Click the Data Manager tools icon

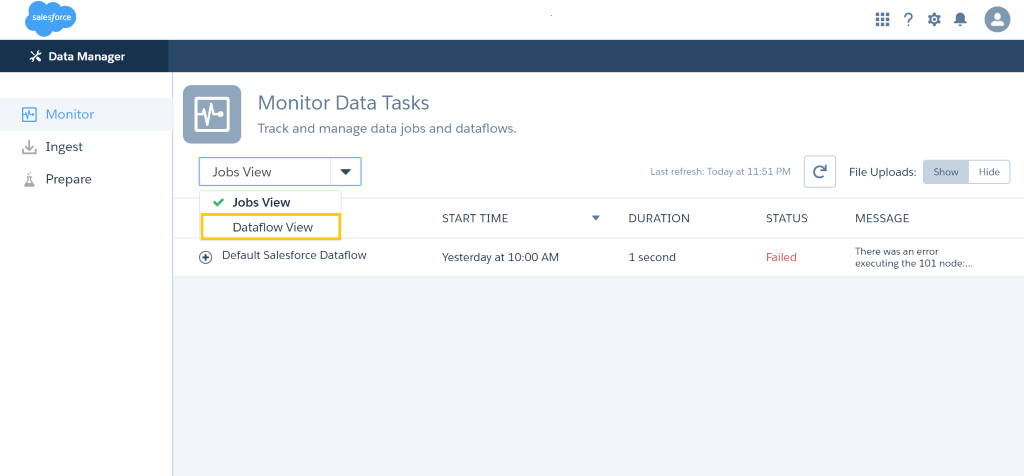tap(36, 56)
